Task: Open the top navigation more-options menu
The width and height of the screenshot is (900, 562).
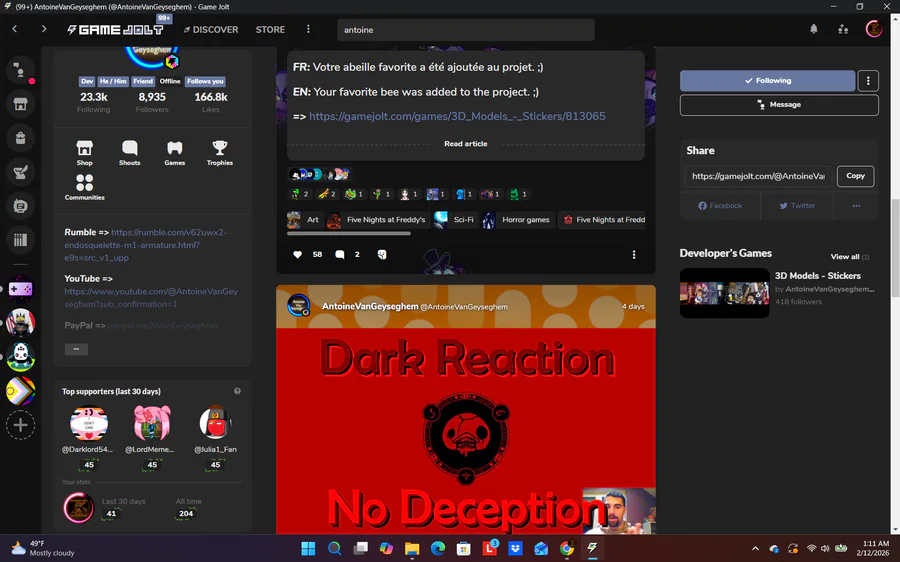Action: point(308,29)
